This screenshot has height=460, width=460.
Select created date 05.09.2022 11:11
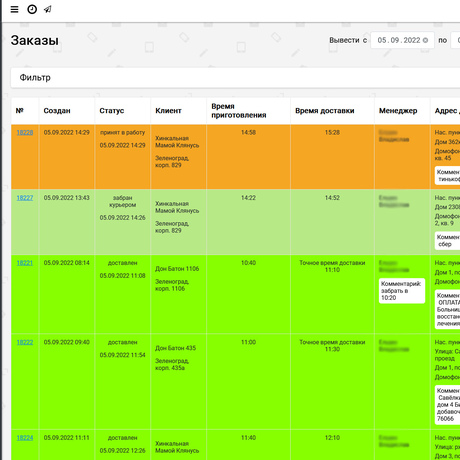tap(67, 438)
